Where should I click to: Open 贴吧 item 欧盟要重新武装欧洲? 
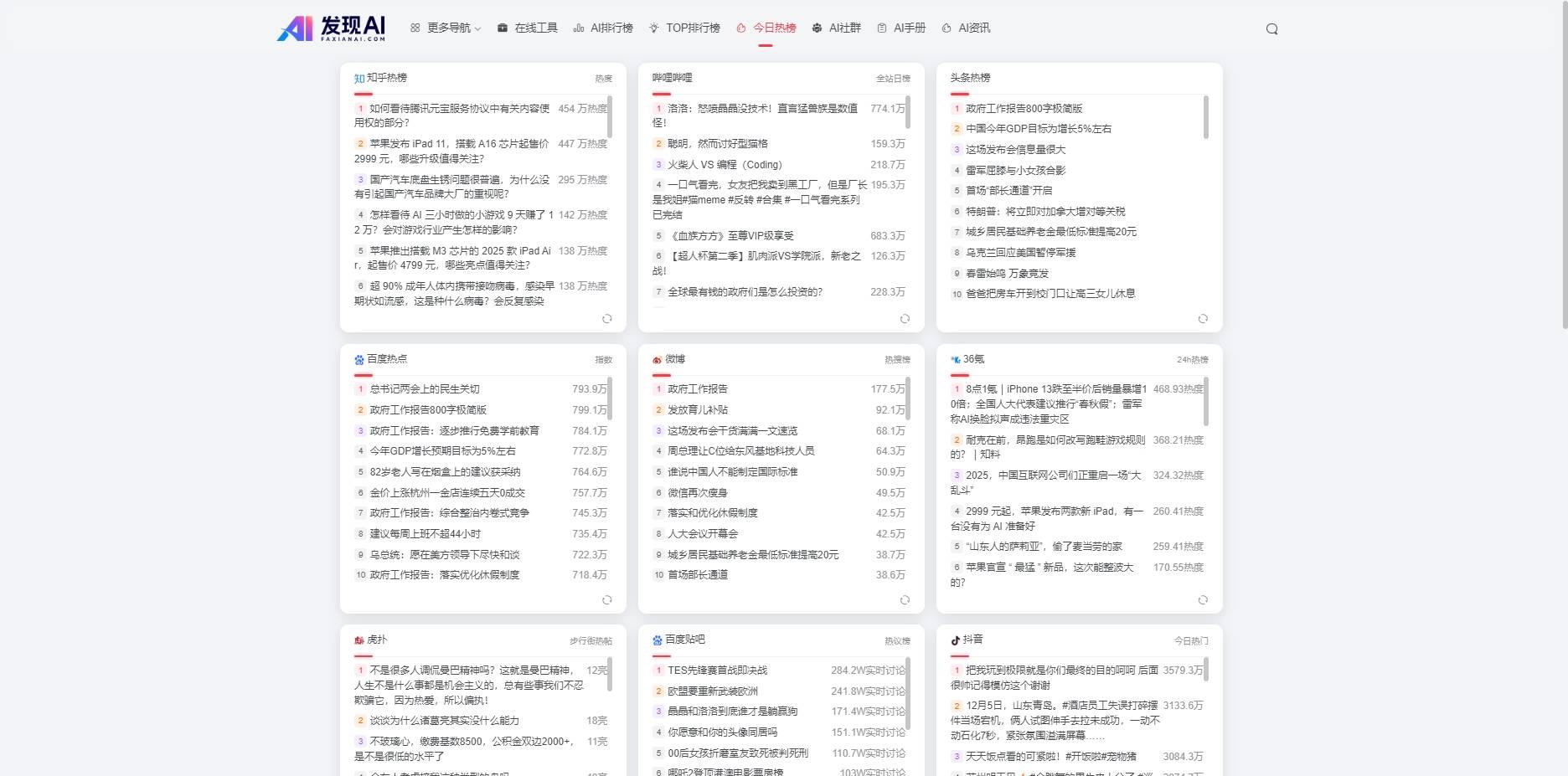[x=713, y=691]
